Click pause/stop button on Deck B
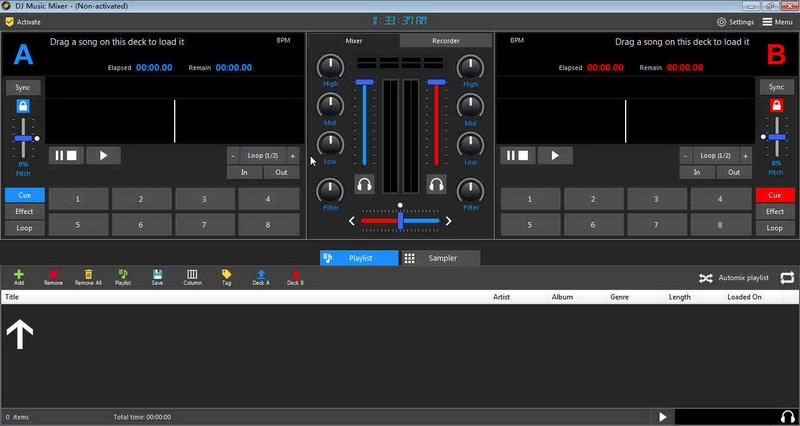This screenshot has height=426, width=800. coord(518,156)
